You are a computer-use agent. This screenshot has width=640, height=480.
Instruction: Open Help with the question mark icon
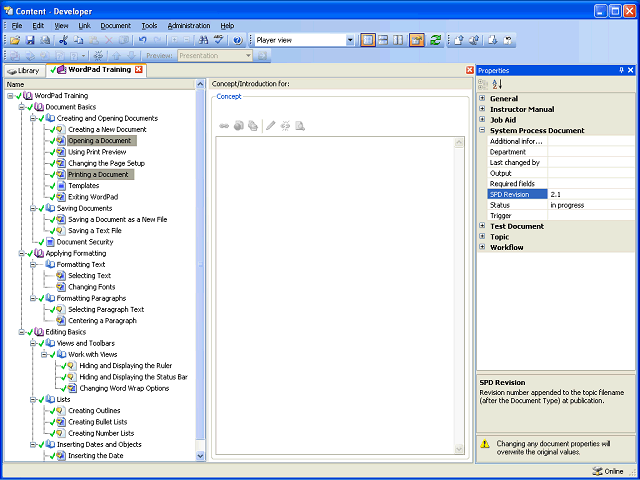click(x=238, y=40)
